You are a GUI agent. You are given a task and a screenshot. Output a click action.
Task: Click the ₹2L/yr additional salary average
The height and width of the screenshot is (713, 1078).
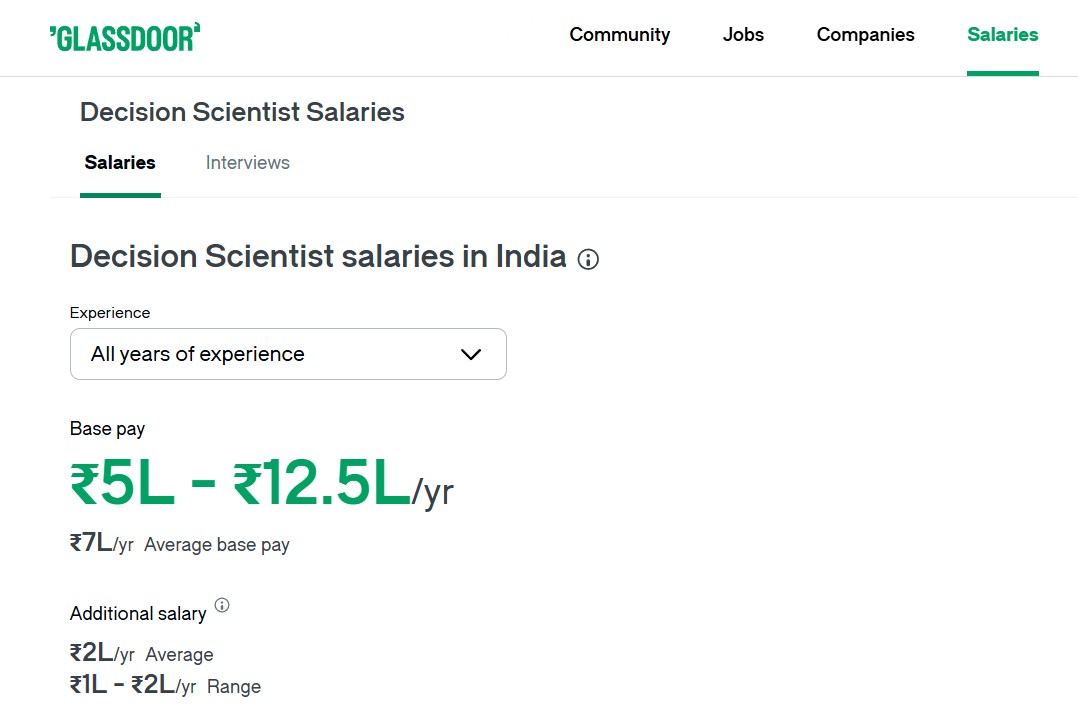tap(102, 654)
